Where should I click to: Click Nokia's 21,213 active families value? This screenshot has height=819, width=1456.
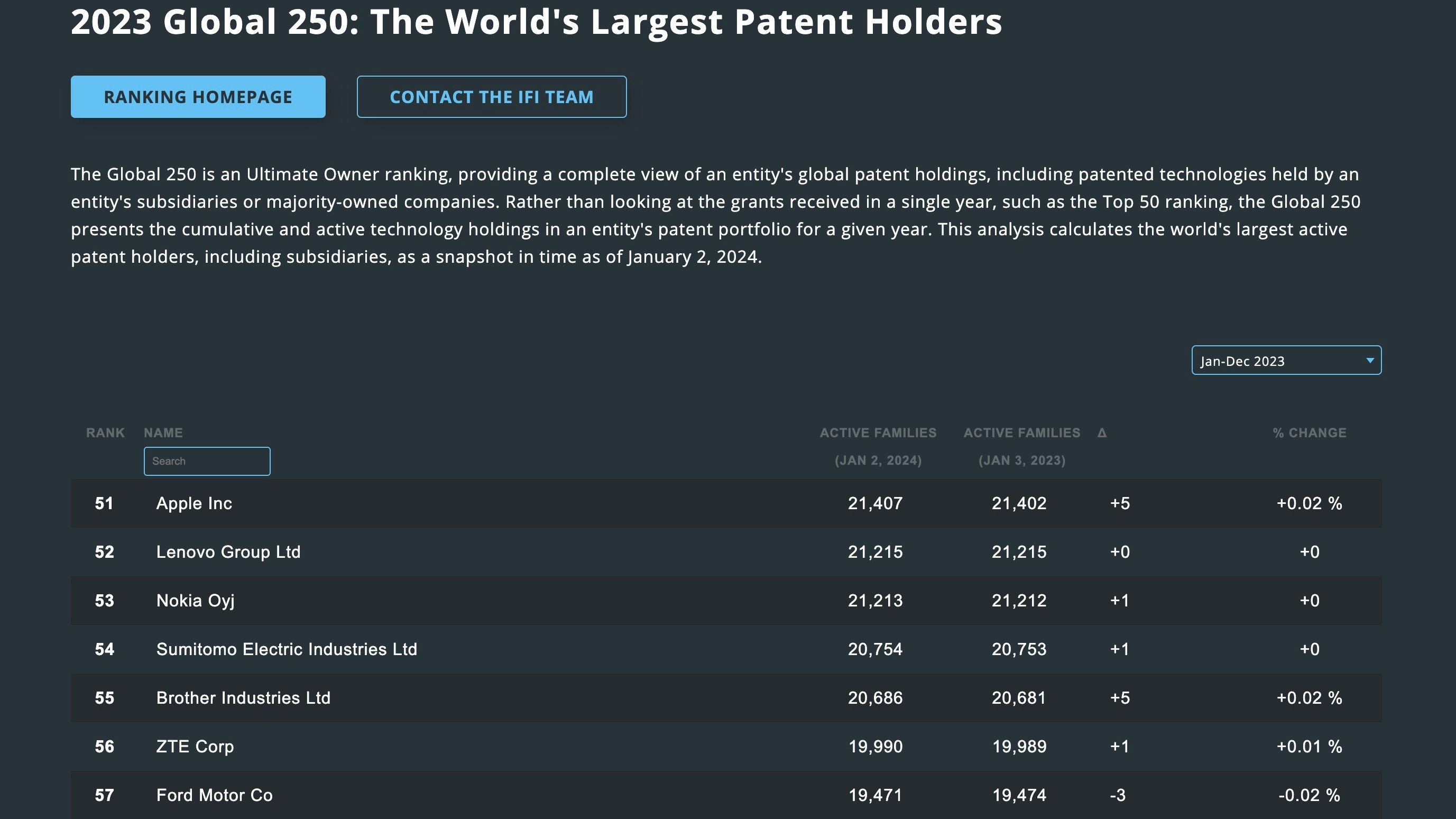(875, 600)
